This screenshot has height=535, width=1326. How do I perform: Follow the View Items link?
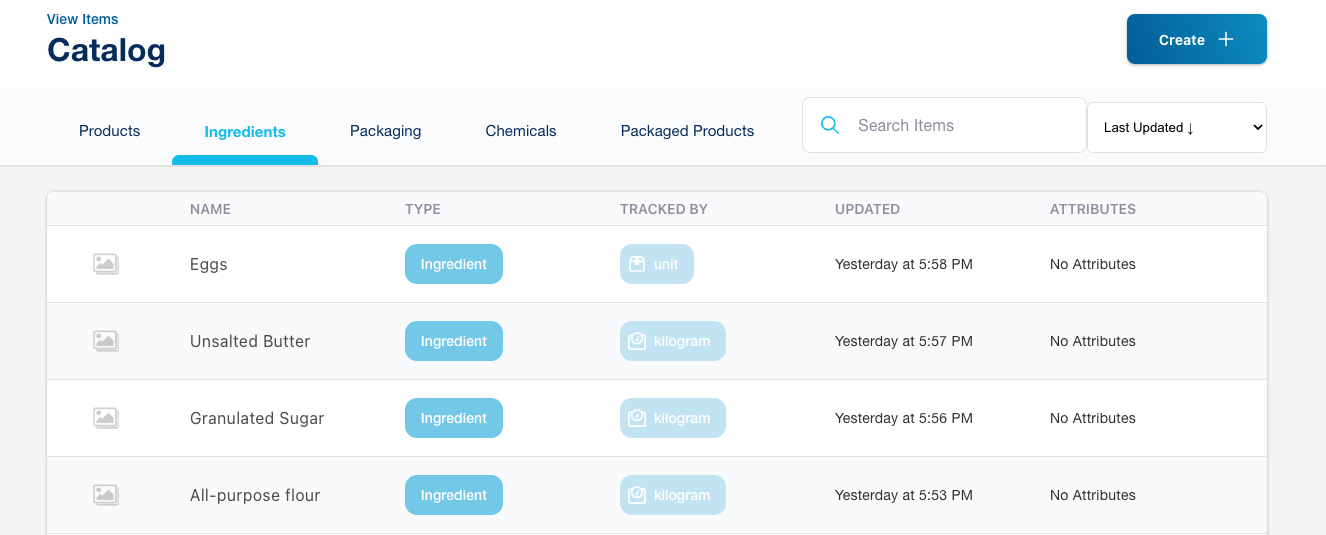[83, 19]
